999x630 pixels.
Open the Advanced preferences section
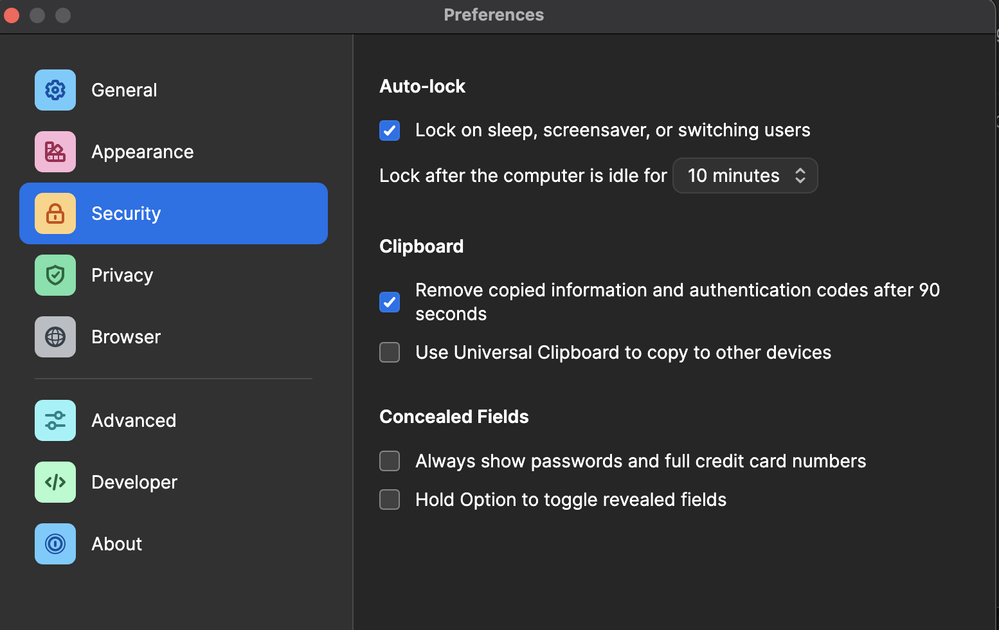[133, 421]
